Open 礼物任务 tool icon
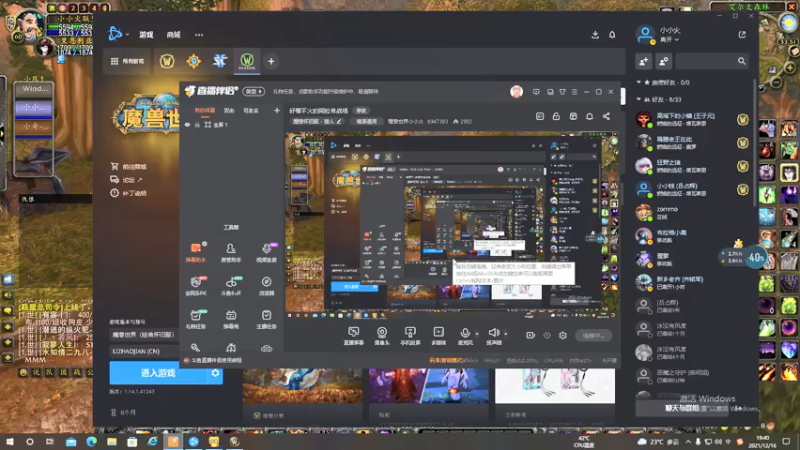 pyautogui.click(x=195, y=319)
